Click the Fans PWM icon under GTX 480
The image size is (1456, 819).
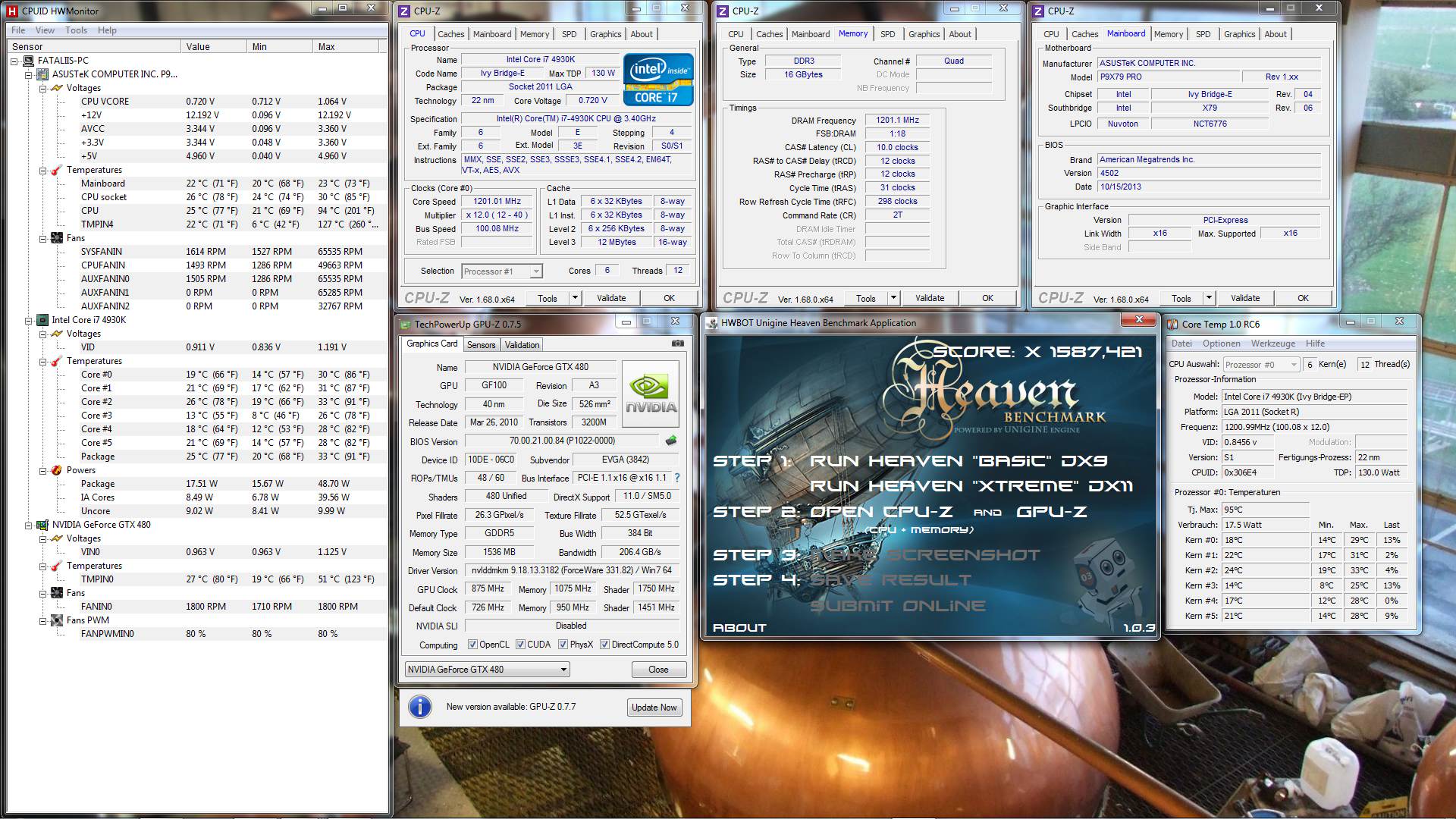pos(57,620)
